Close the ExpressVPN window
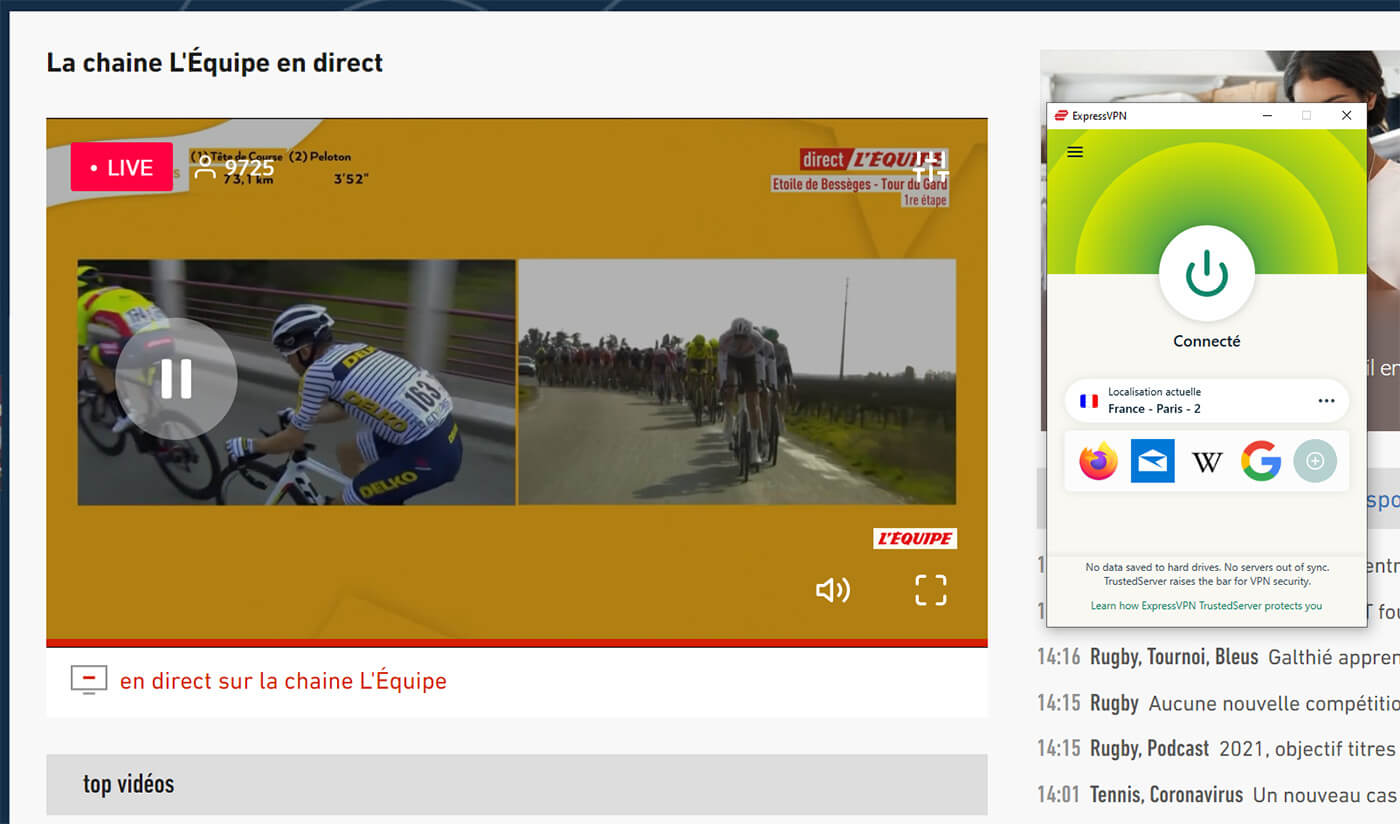Image resolution: width=1400 pixels, height=824 pixels. 1346,116
